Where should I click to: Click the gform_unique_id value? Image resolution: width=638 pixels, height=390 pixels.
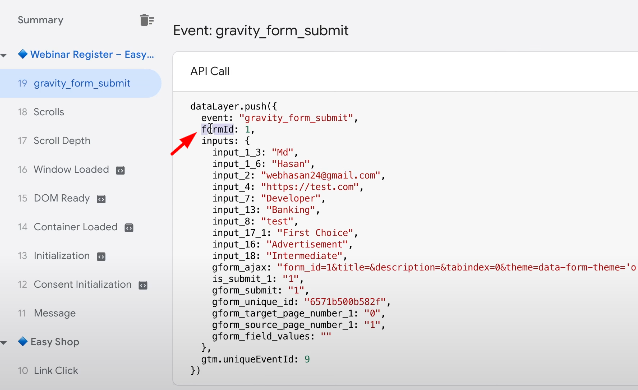pyautogui.click(x=345, y=302)
